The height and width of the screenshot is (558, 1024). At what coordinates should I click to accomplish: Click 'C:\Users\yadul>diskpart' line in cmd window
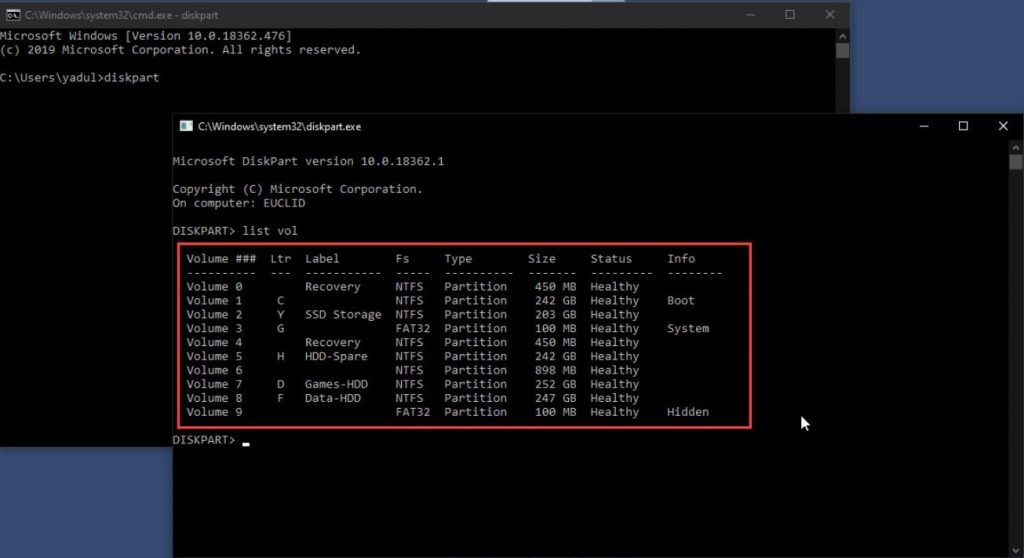click(x=80, y=78)
